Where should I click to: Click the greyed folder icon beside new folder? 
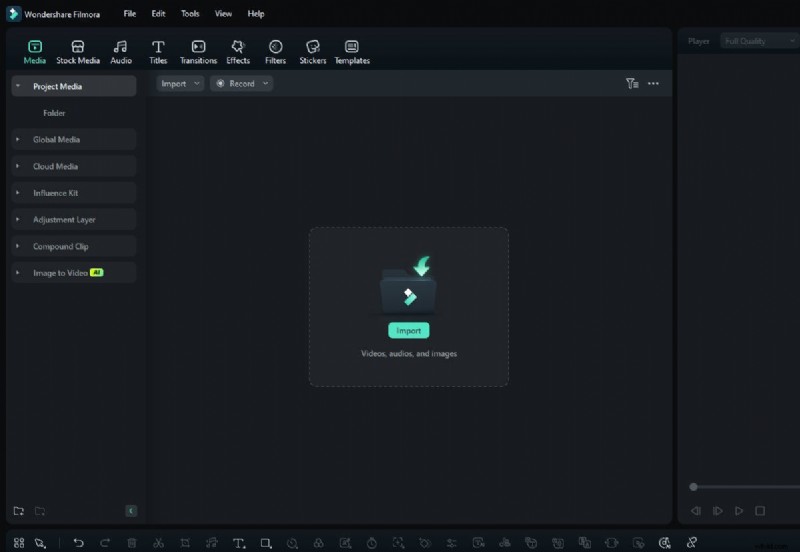click(x=40, y=511)
